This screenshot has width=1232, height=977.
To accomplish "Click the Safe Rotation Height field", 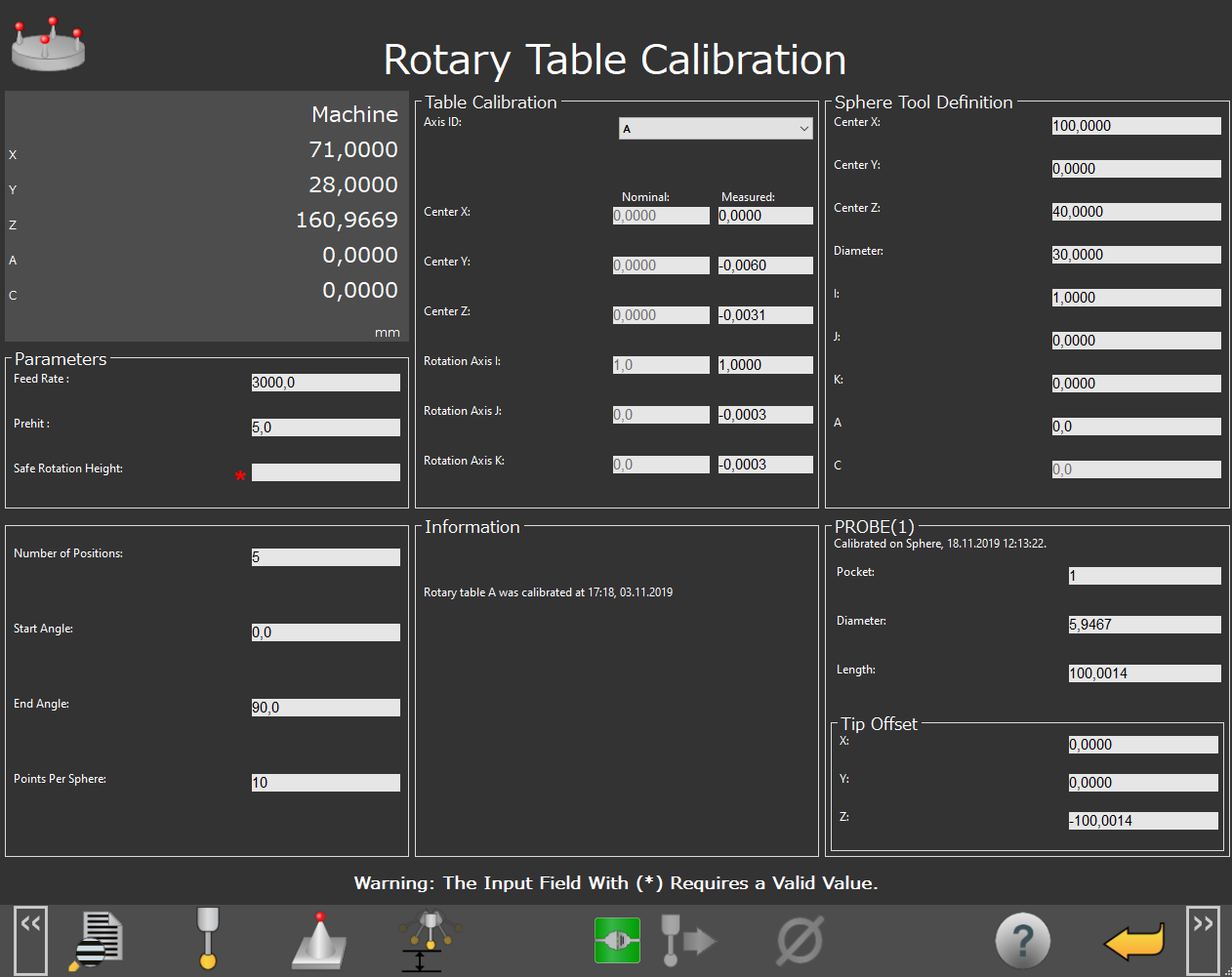I will point(325,472).
